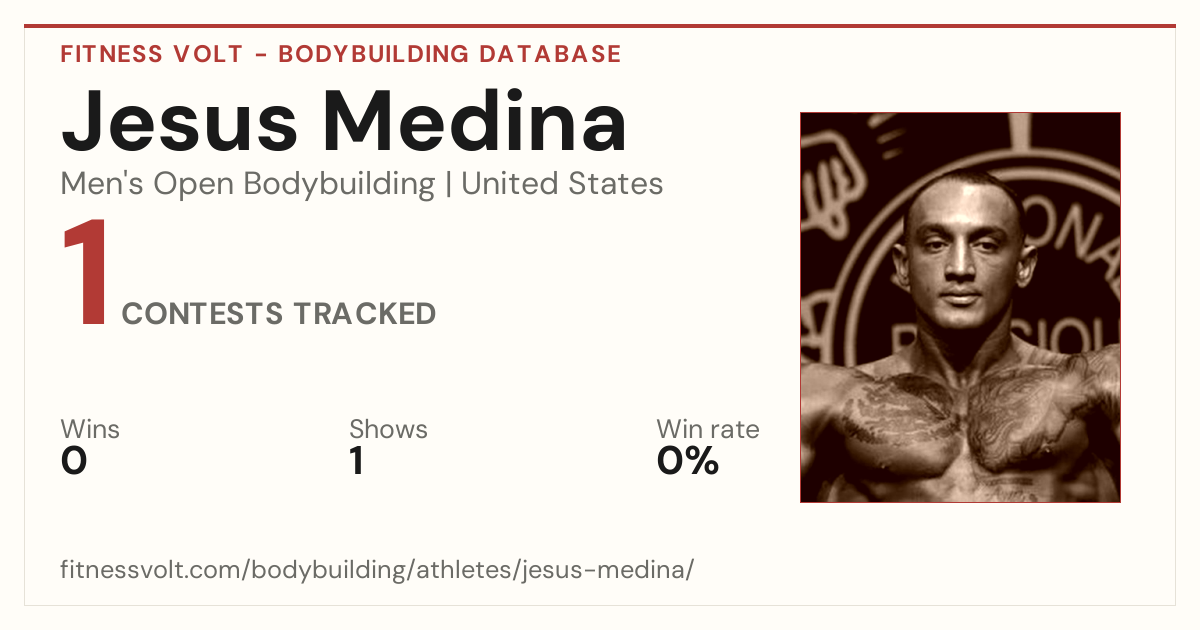Click the United States country text

click(562, 184)
